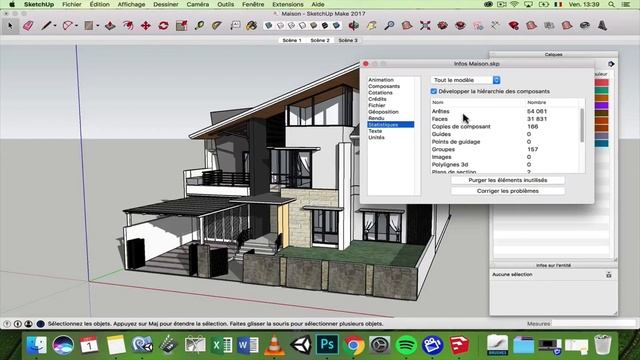The image size is (640, 360).
Task: Choose the Offset tool
Action: tap(128, 26)
